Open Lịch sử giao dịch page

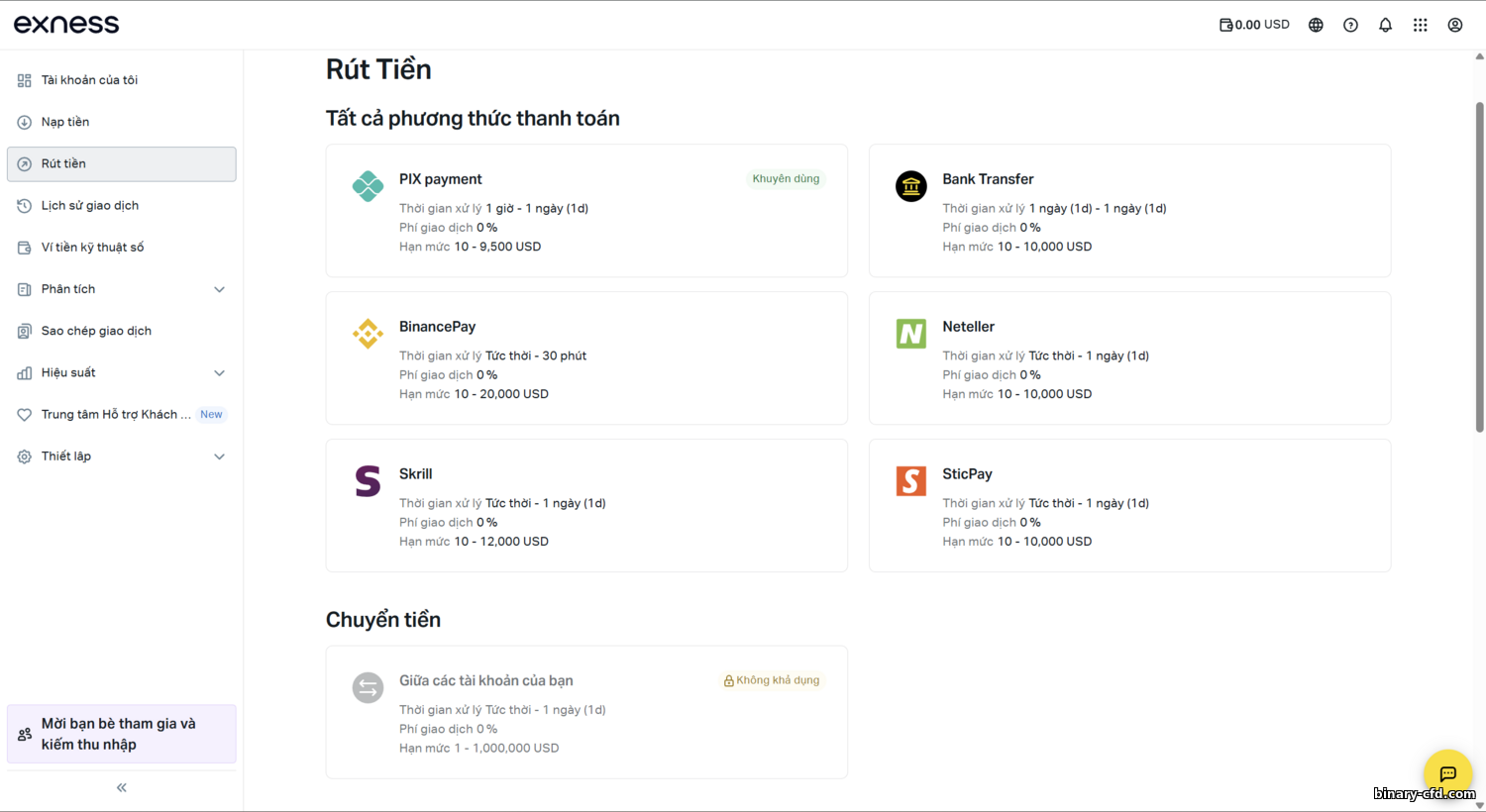pos(89,206)
